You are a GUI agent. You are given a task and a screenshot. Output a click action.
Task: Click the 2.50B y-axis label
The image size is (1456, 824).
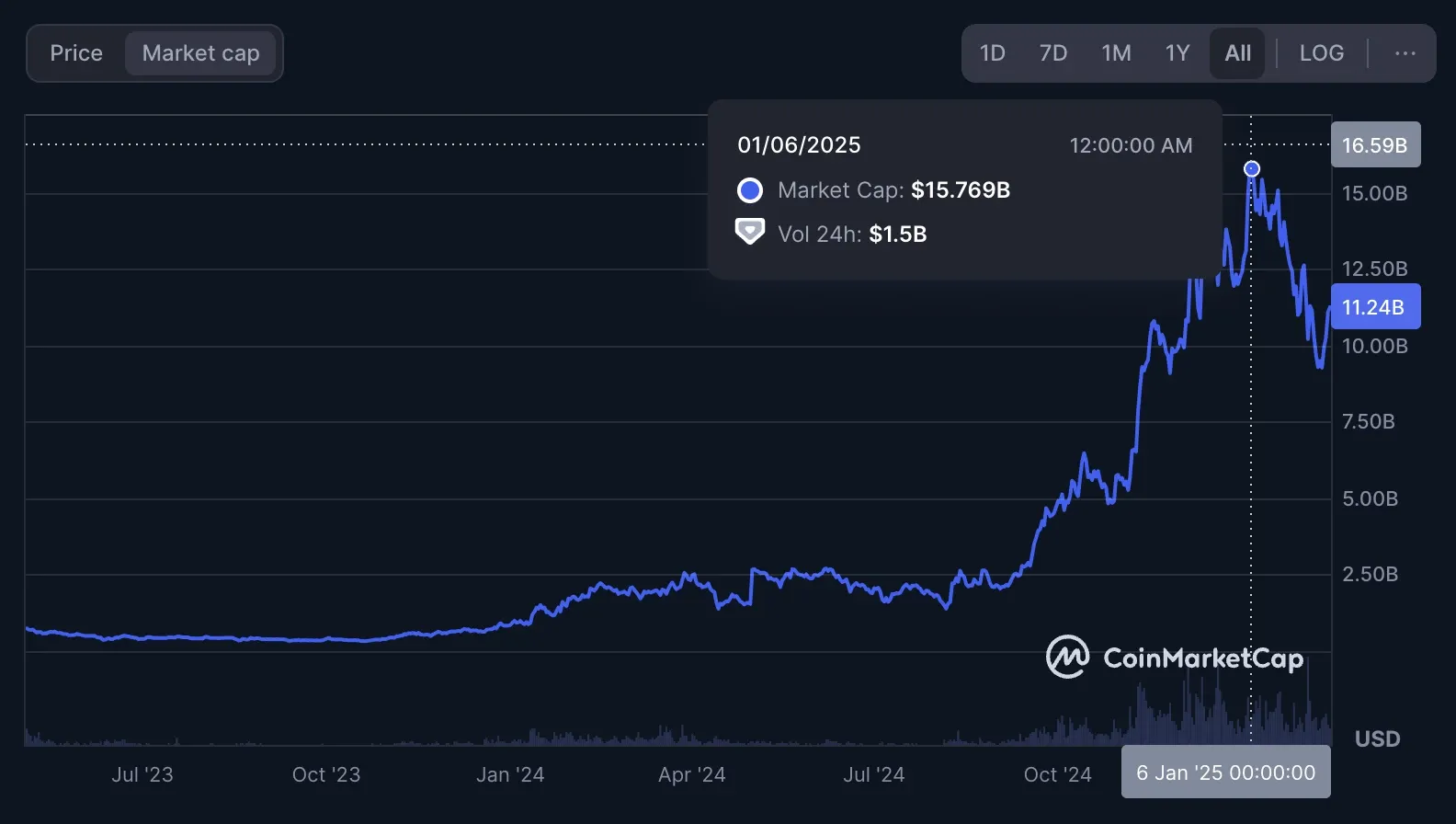1370,574
